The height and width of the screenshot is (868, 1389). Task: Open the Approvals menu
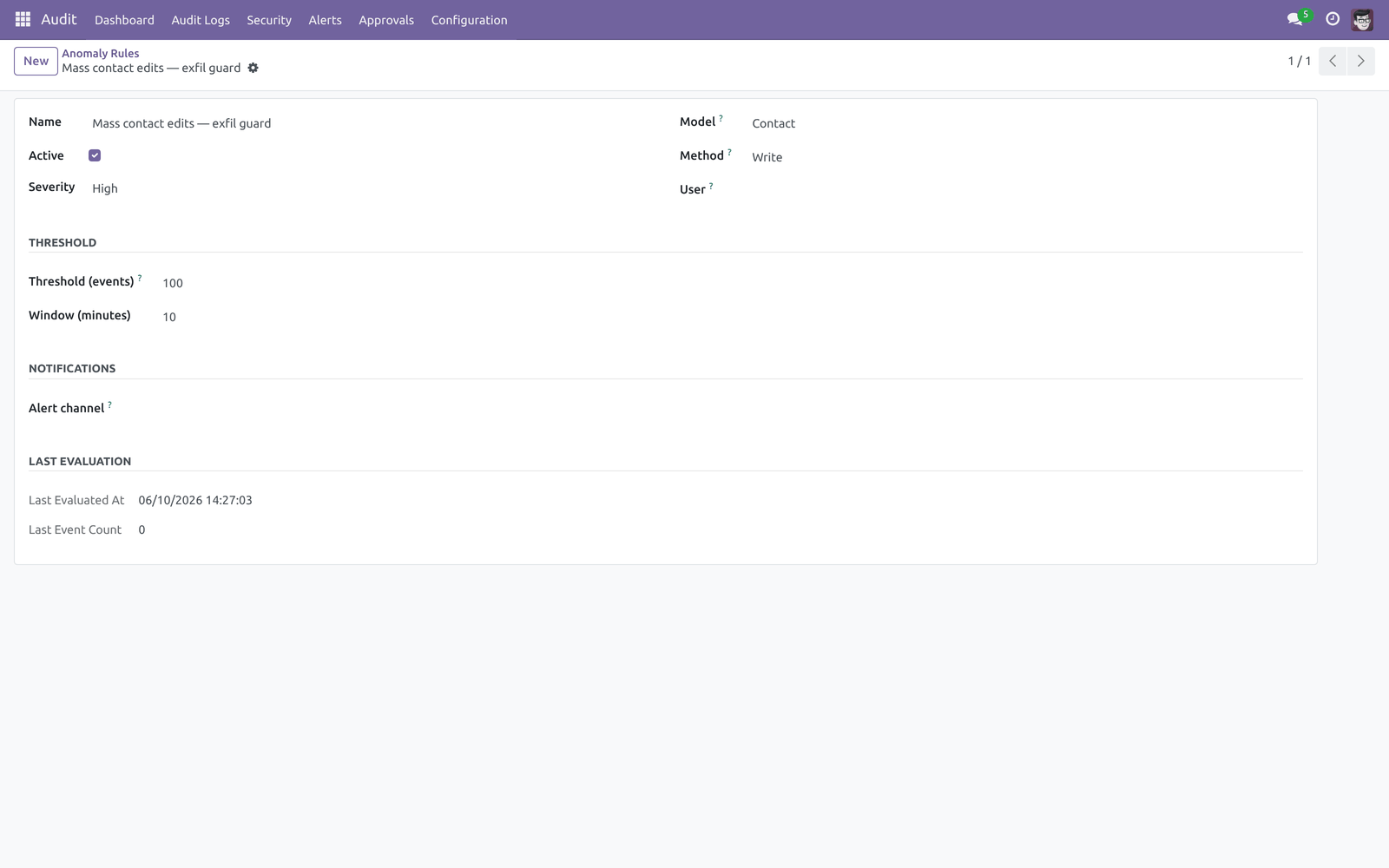(386, 20)
